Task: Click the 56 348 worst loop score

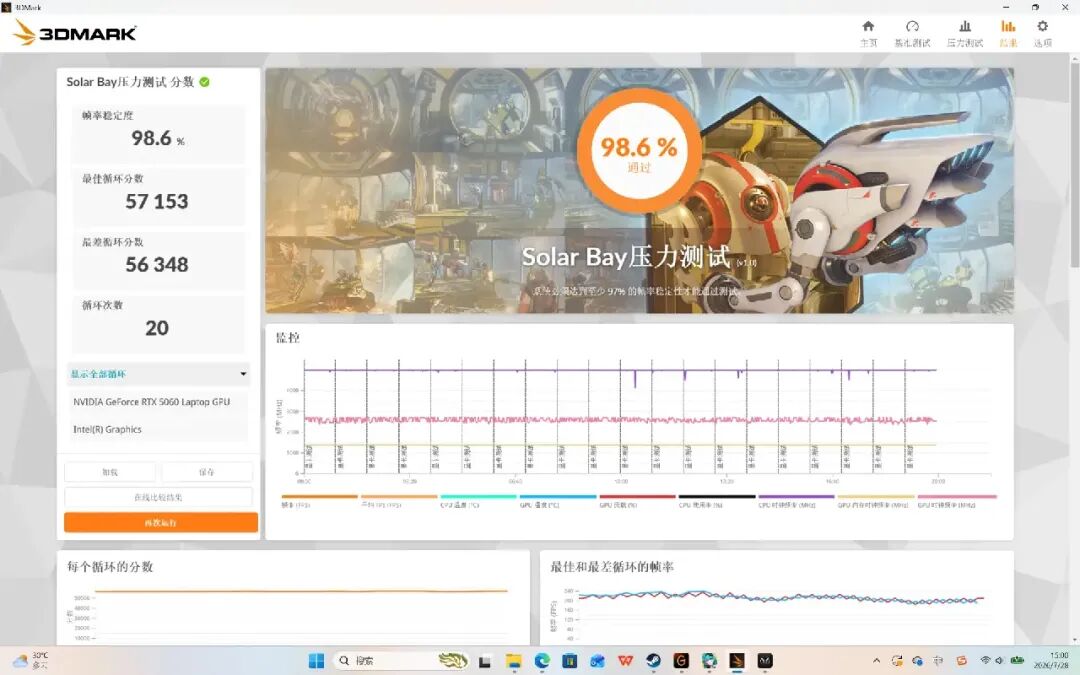Action: [x=157, y=264]
